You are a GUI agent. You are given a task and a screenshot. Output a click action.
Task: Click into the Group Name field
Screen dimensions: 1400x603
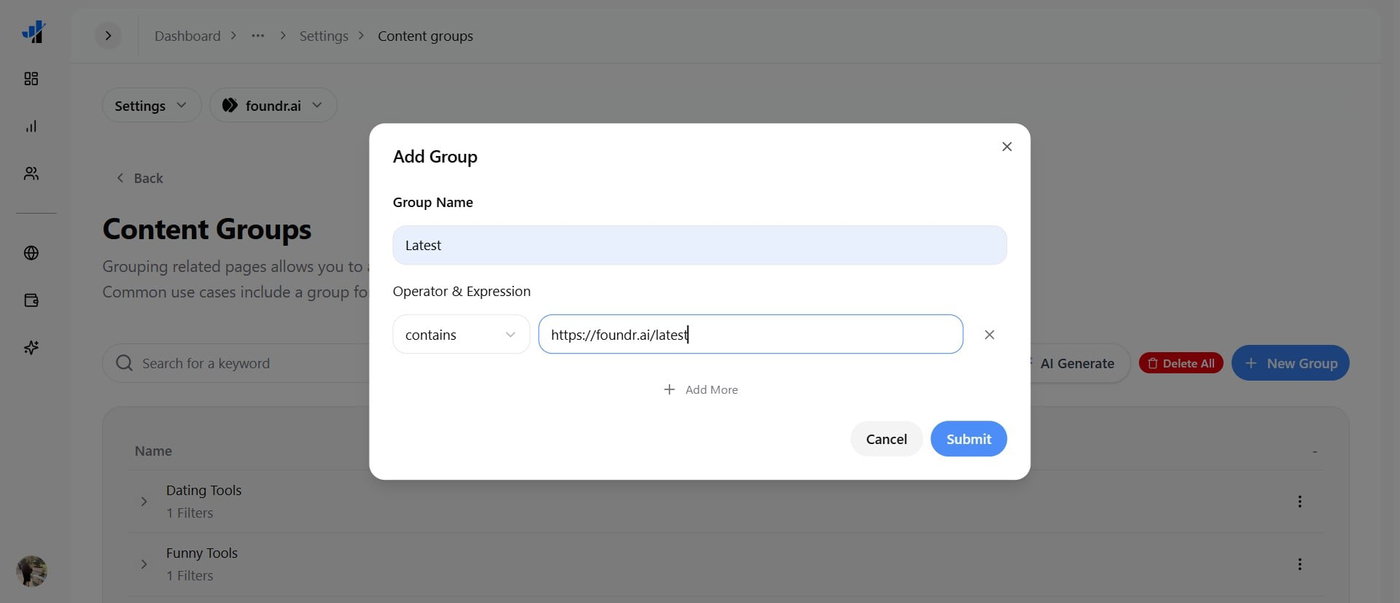pyautogui.click(x=699, y=245)
